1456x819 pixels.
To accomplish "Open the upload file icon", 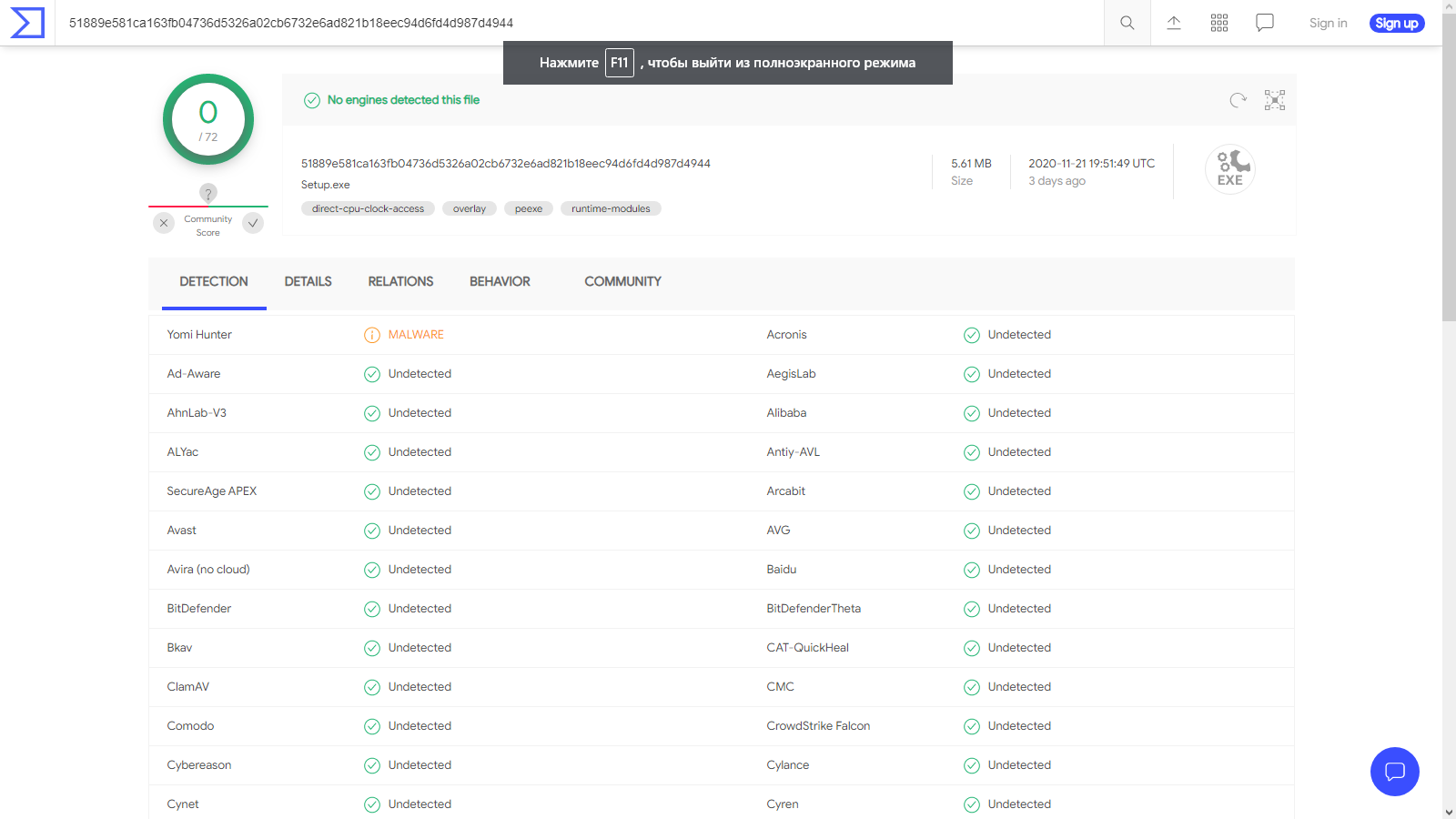I will 1174,23.
